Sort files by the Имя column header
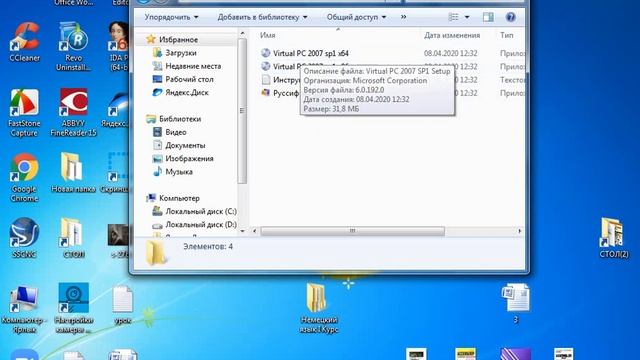 point(267,36)
